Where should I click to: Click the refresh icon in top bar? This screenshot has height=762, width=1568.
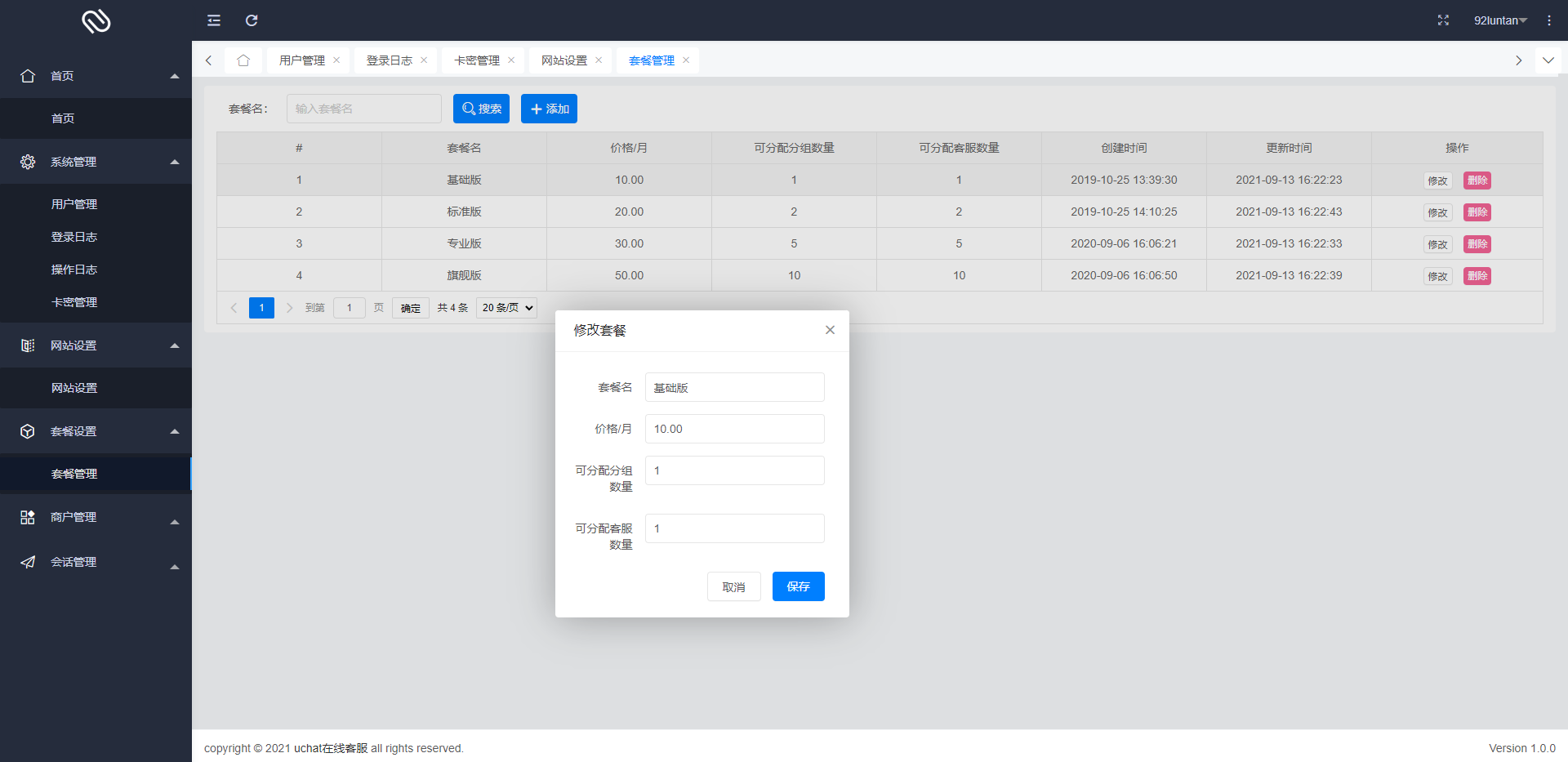252,20
